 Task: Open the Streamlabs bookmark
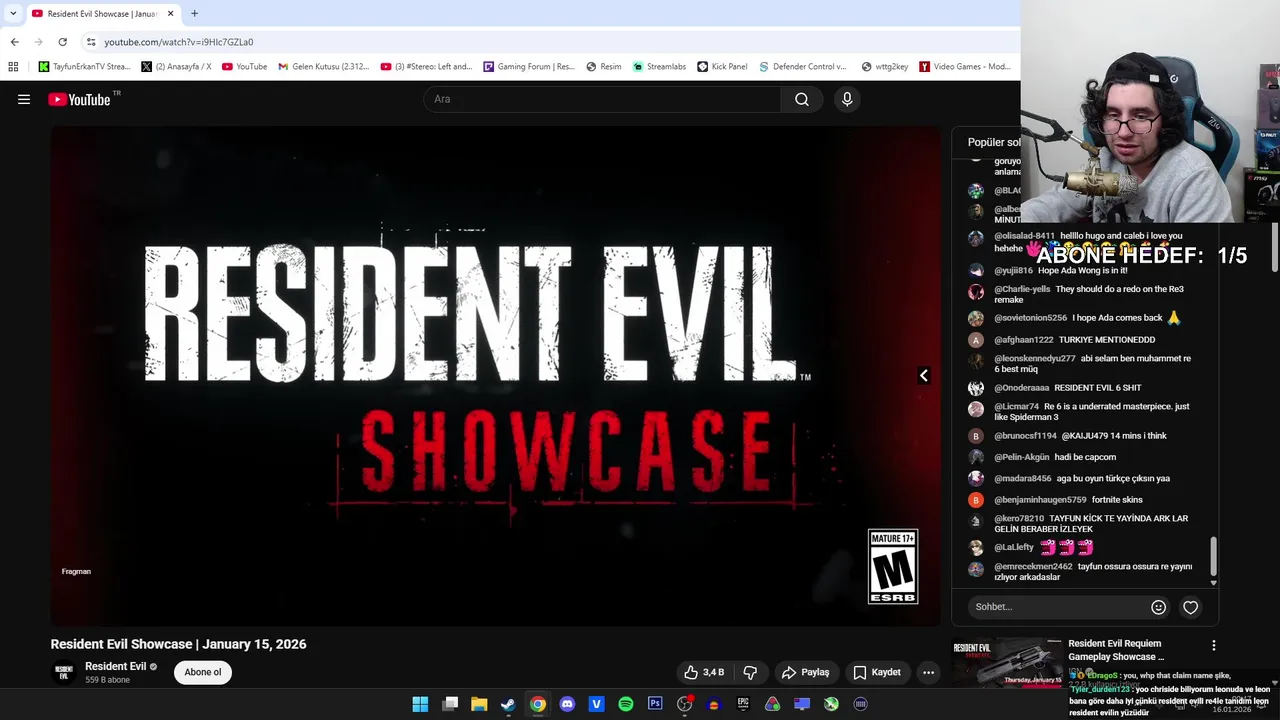pyautogui.click(x=658, y=66)
